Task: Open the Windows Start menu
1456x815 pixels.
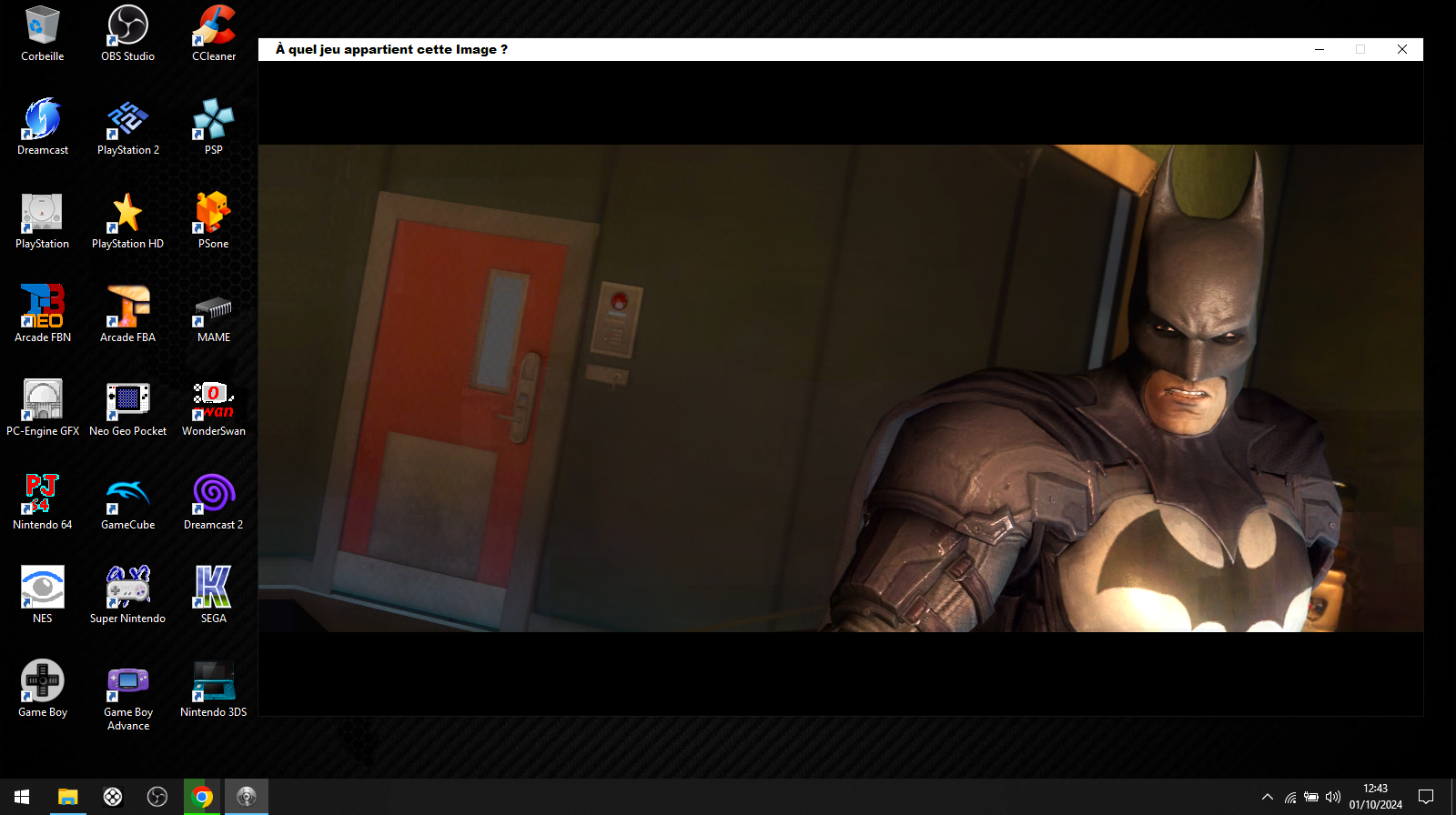Action: coord(22,797)
